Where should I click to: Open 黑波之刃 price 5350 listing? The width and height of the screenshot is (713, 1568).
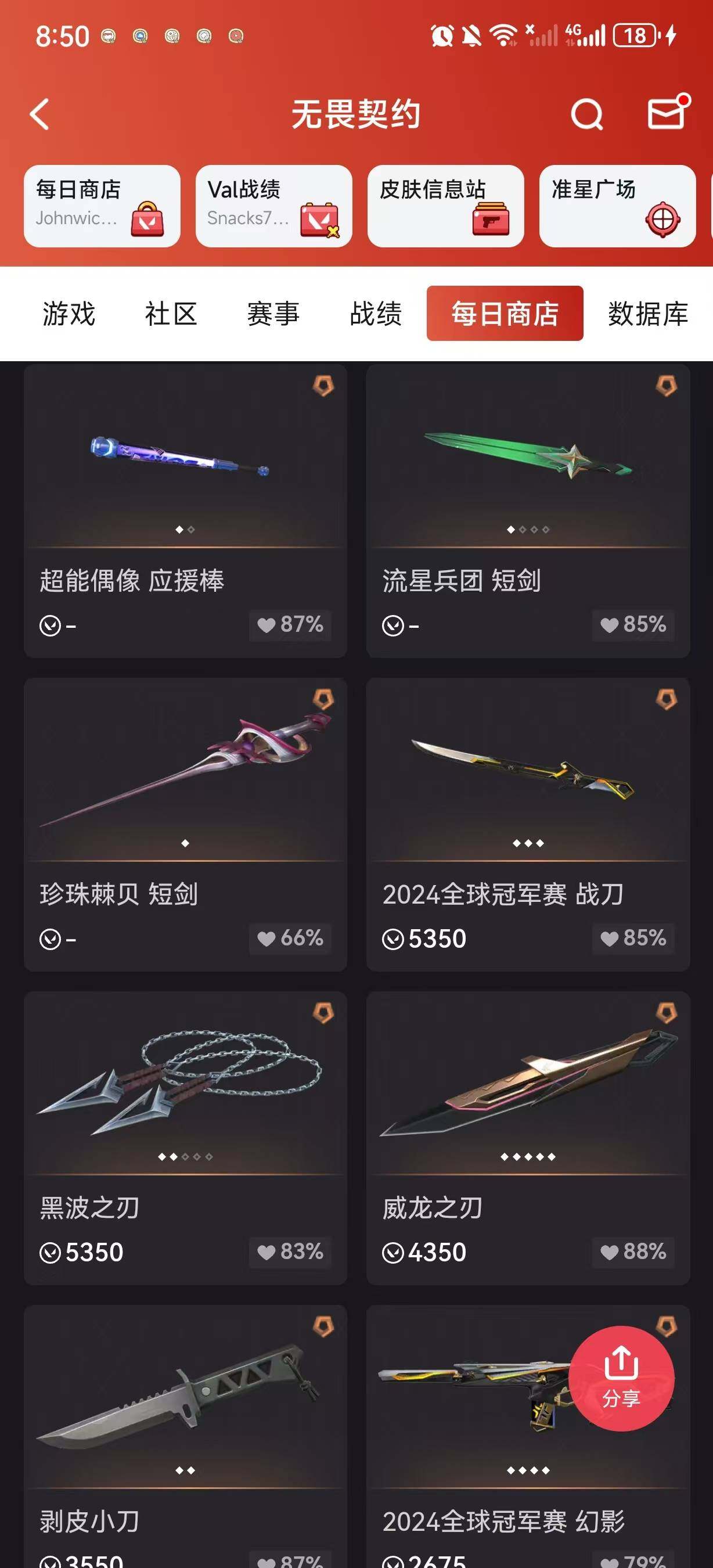click(x=81, y=1252)
